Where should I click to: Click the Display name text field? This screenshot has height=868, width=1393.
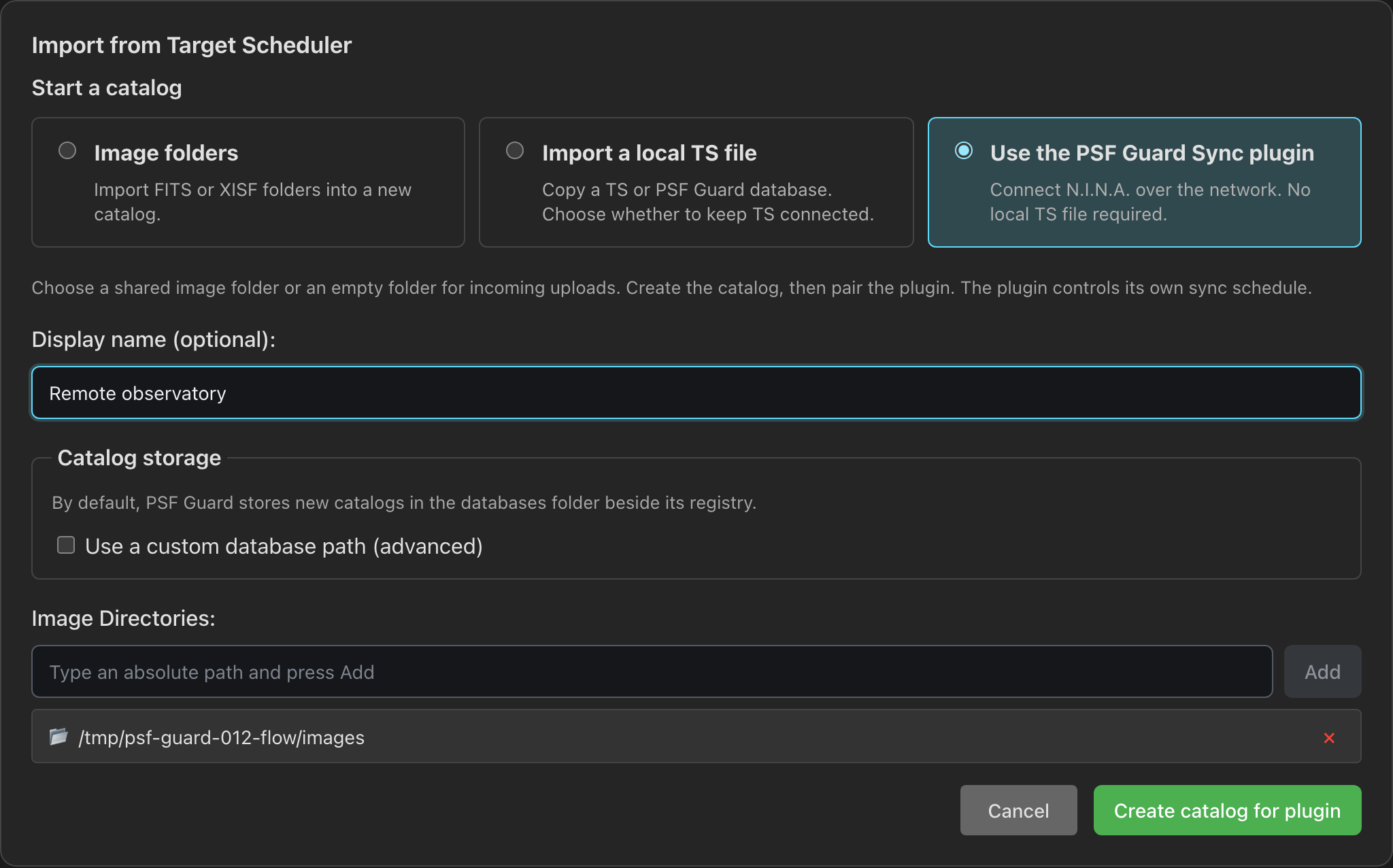696,393
